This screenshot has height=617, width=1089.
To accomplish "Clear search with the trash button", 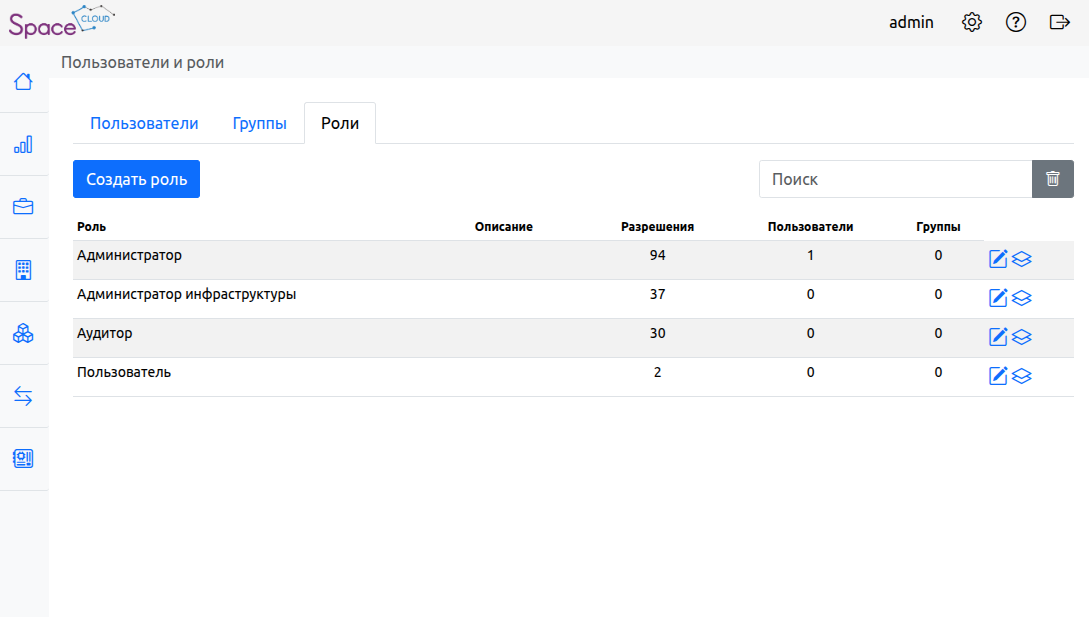I will [x=1052, y=179].
